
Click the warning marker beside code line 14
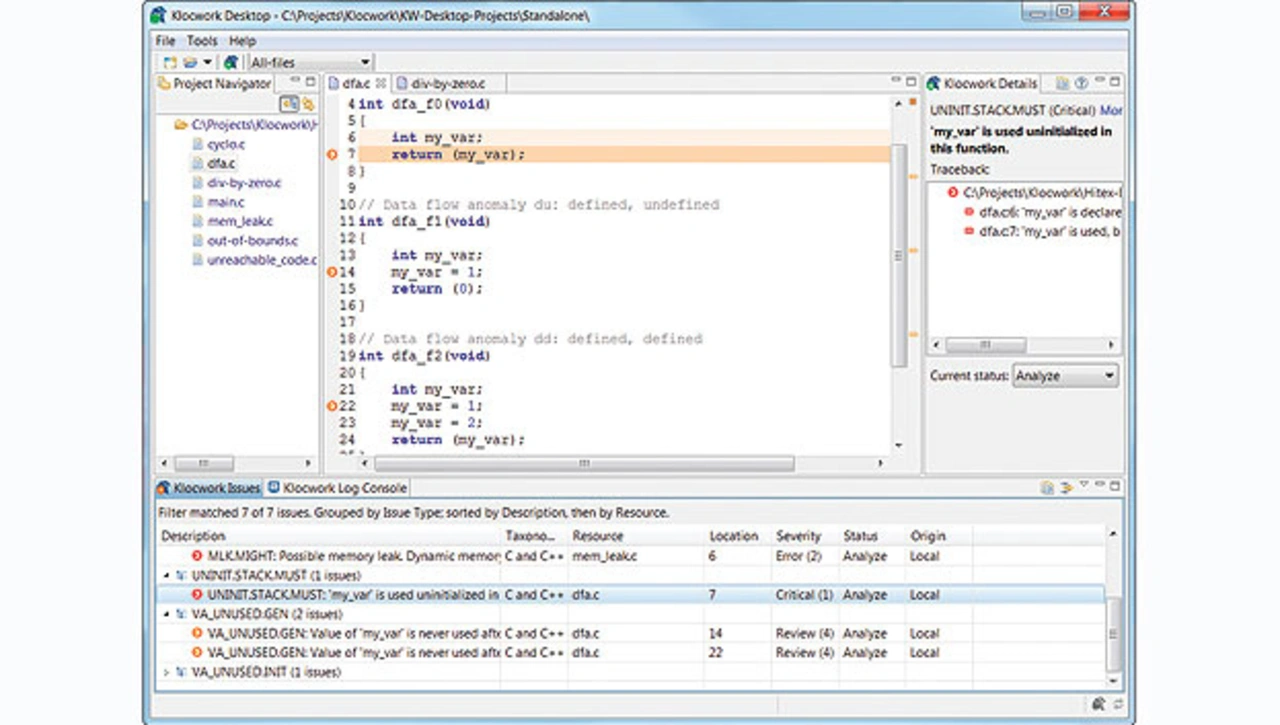pos(333,272)
